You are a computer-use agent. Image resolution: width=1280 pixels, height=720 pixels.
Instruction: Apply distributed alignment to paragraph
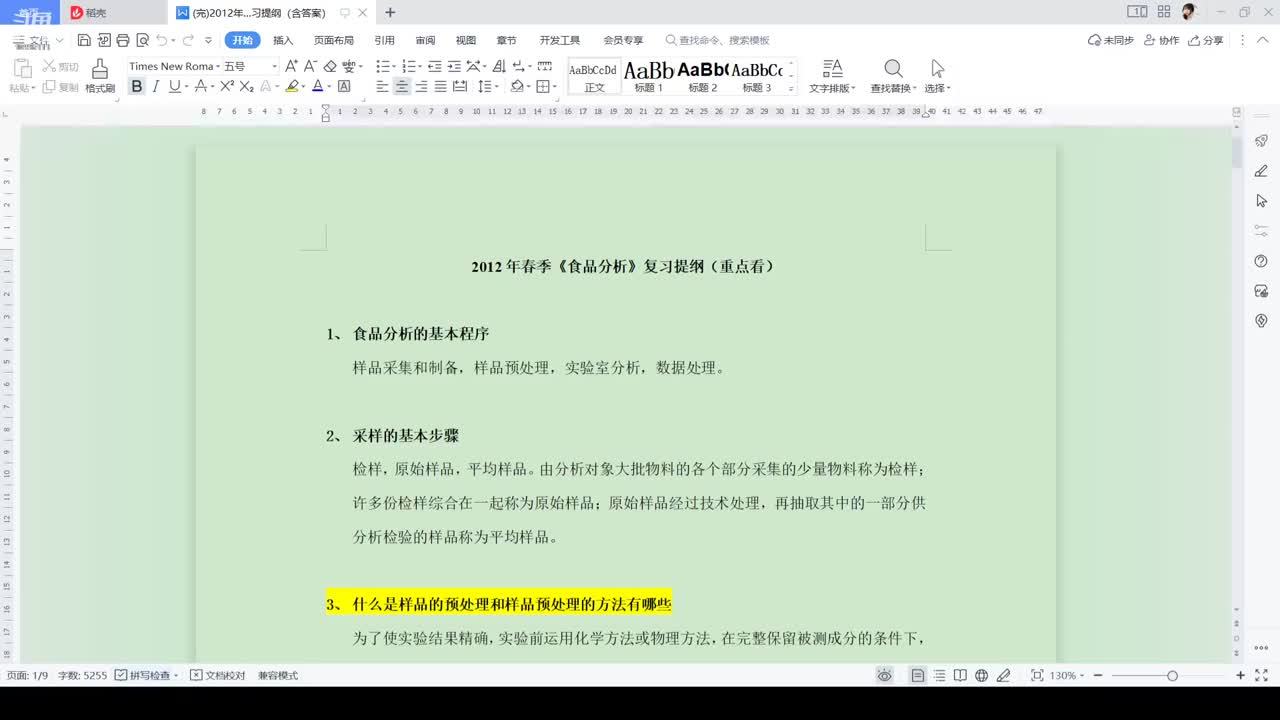point(460,87)
